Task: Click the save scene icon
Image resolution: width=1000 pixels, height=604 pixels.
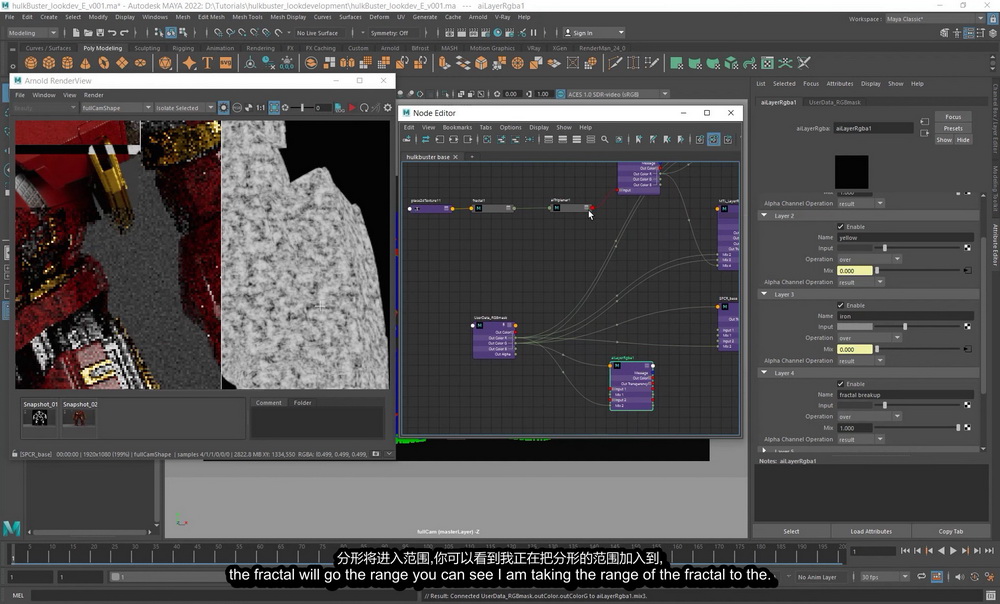Action: tap(100, 33)
